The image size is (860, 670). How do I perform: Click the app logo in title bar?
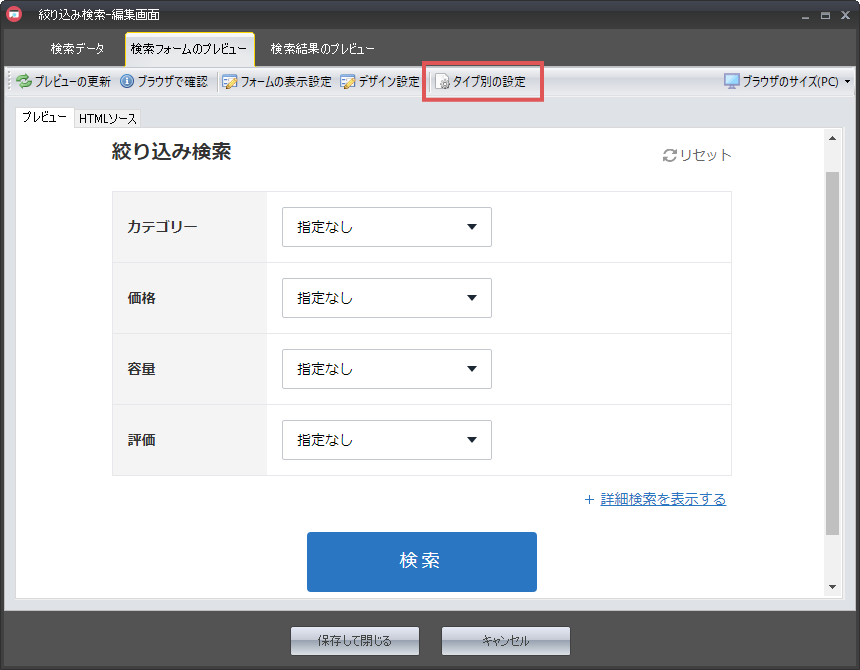(15, 15)
